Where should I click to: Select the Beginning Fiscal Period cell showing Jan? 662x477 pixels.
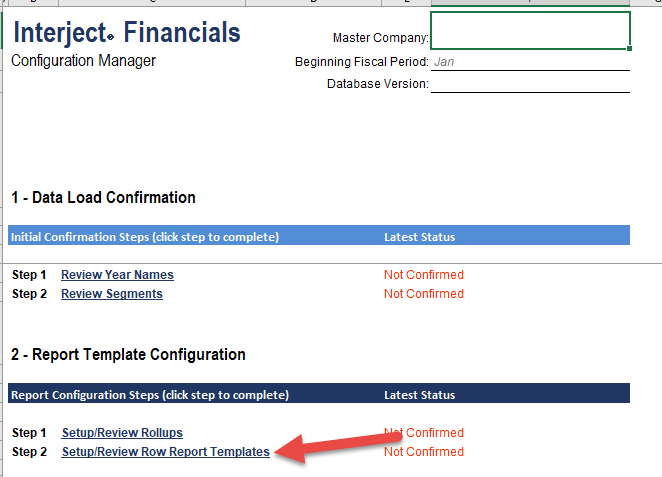tap(530, 62)
